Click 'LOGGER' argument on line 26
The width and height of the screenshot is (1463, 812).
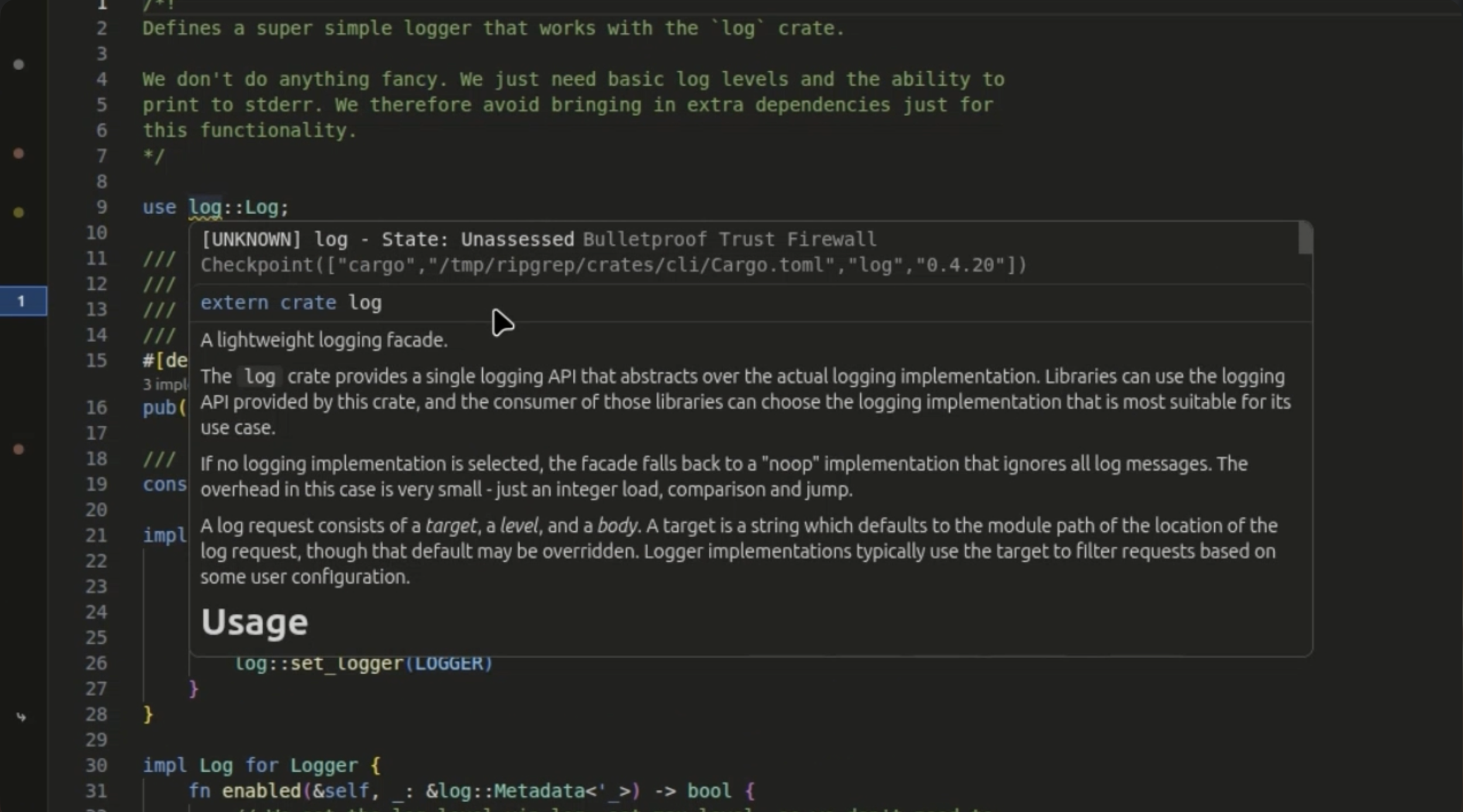click(x=448, y=663)
